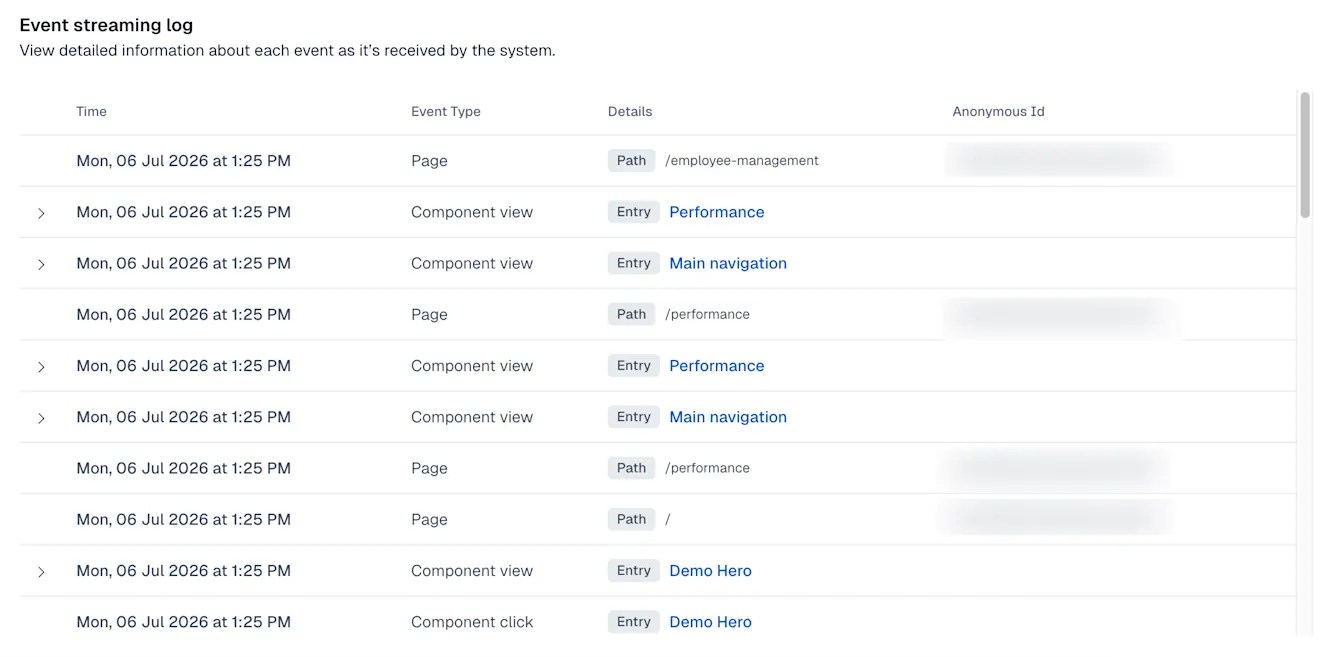Click the Entry badge beside Demo Hero click
This screenshot has width=1320, height=657.
[x=633, y=622]
